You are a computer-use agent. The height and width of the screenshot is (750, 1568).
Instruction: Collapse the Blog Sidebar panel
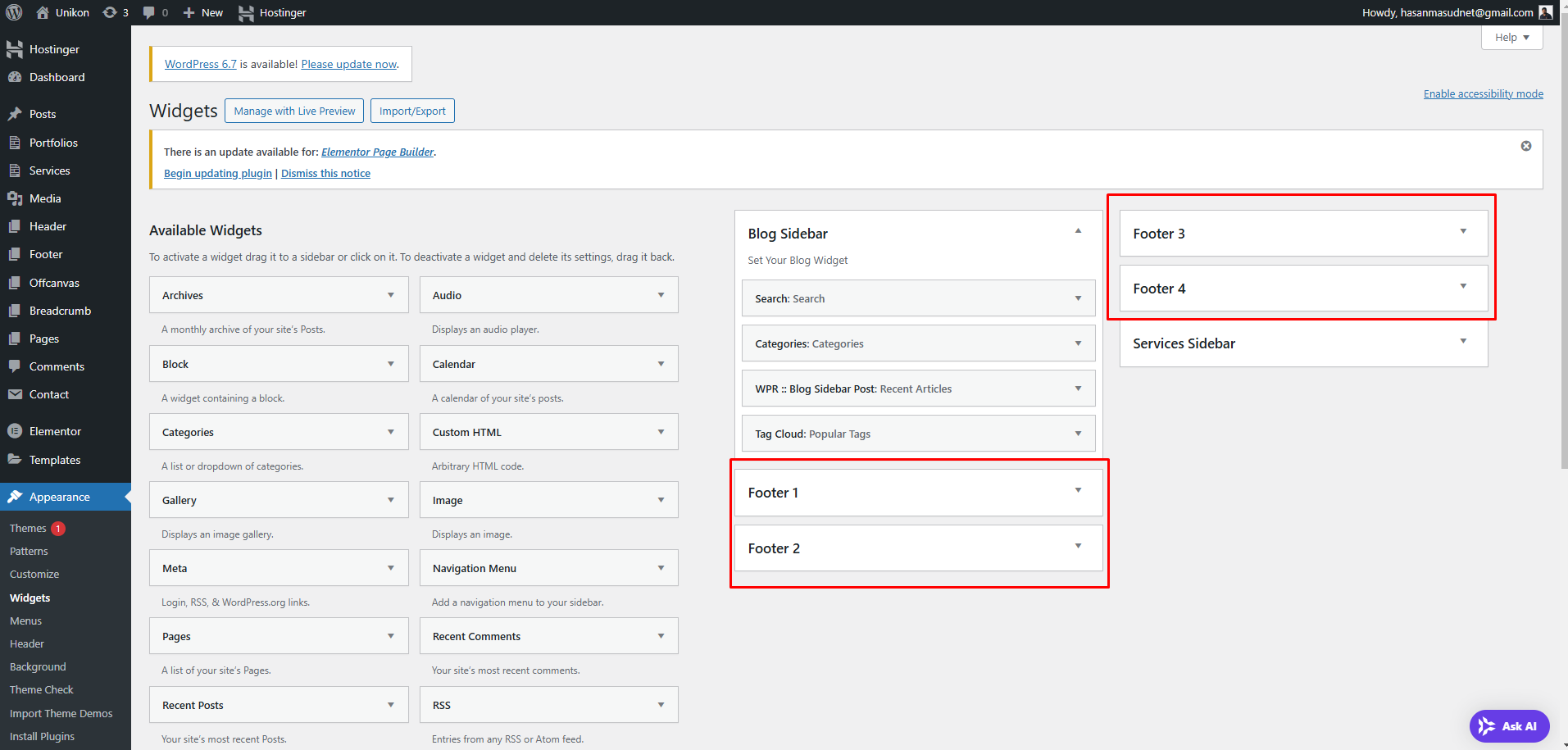pyautogui.click(x=1078, y=231)
